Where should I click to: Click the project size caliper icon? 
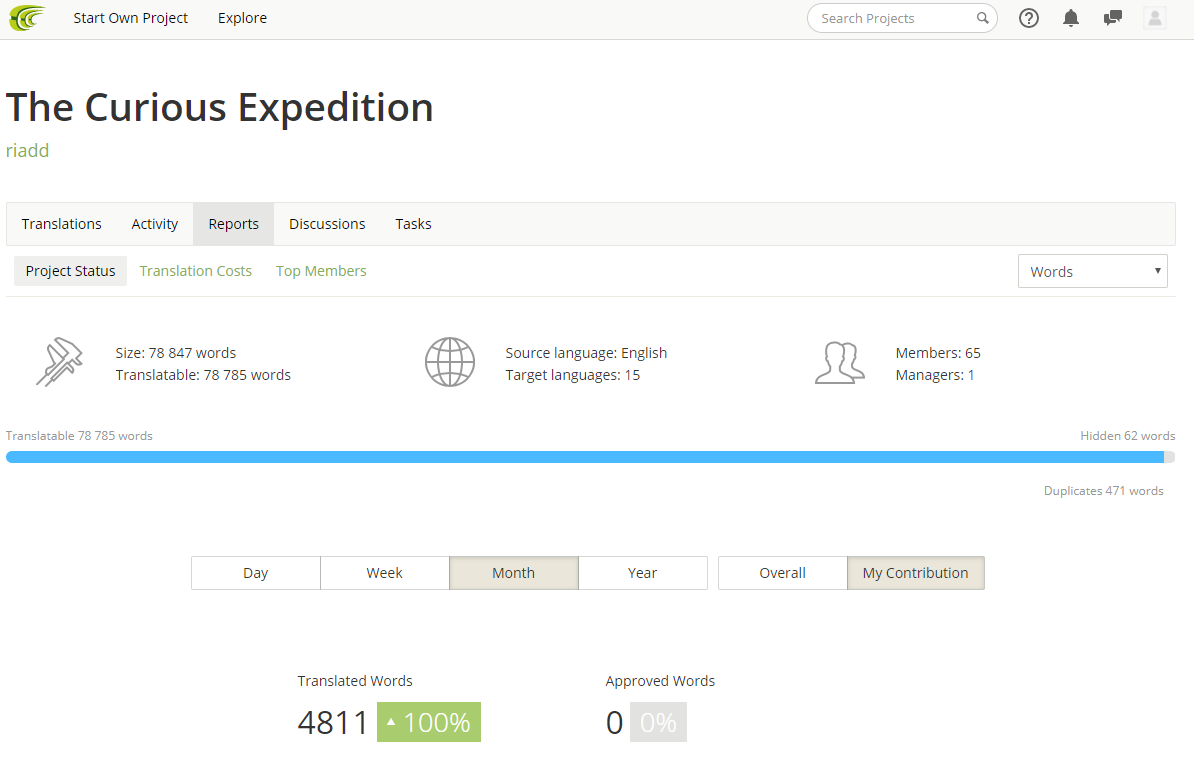coord(59,362)
